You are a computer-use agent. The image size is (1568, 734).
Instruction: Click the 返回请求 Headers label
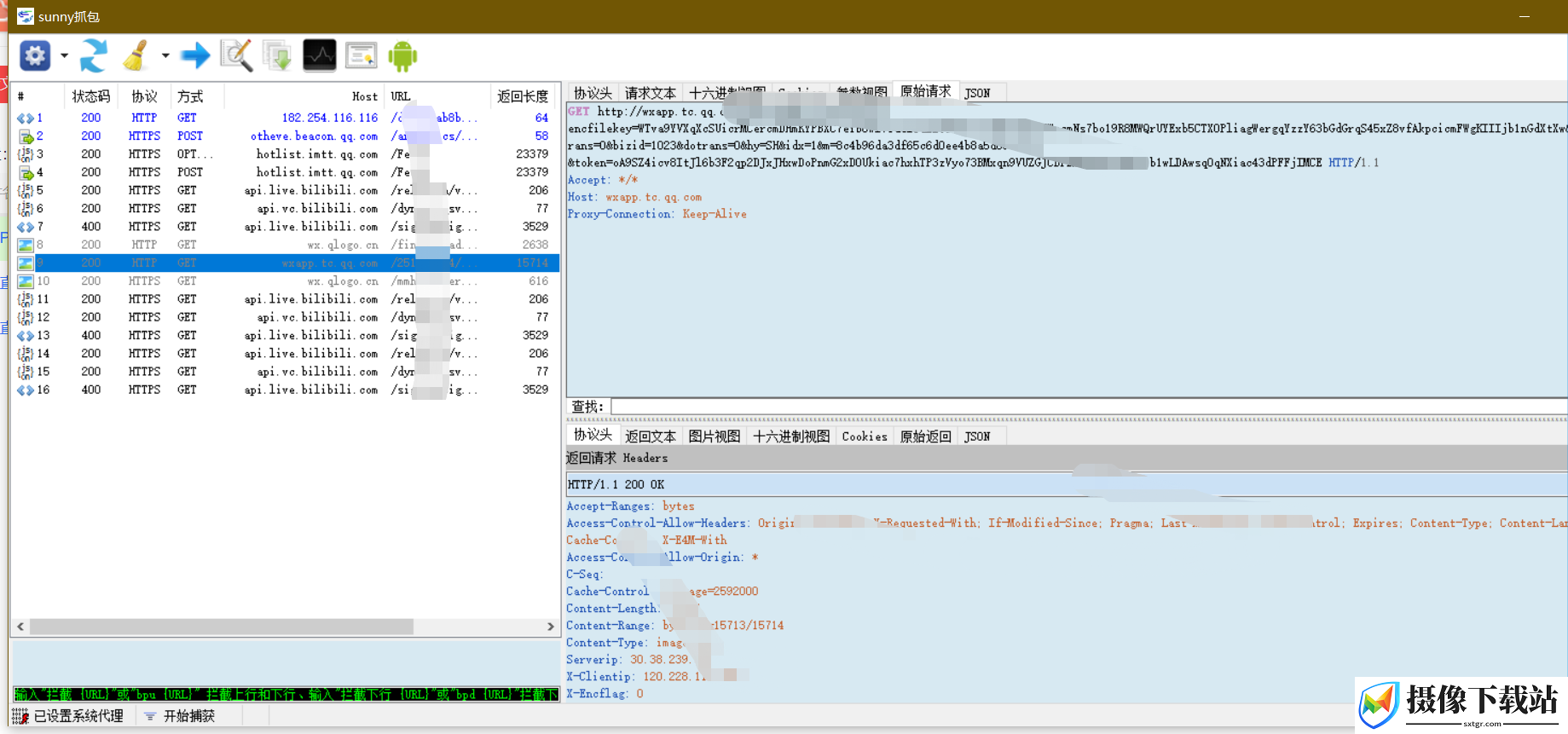point(616,458)
